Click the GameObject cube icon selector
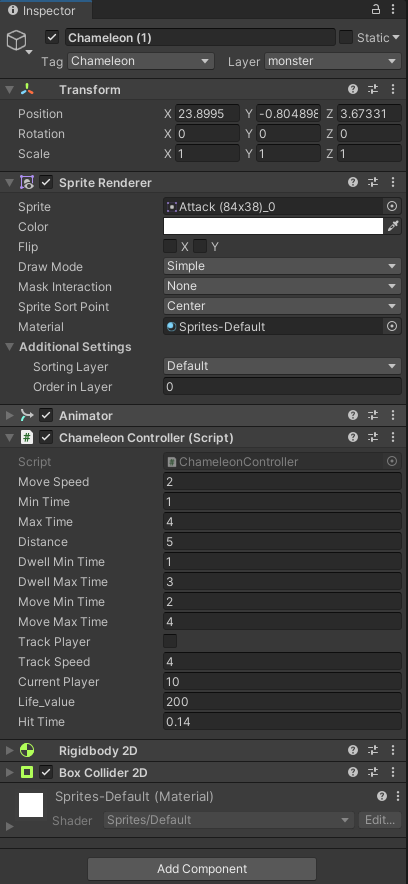 tap(19, 42)
